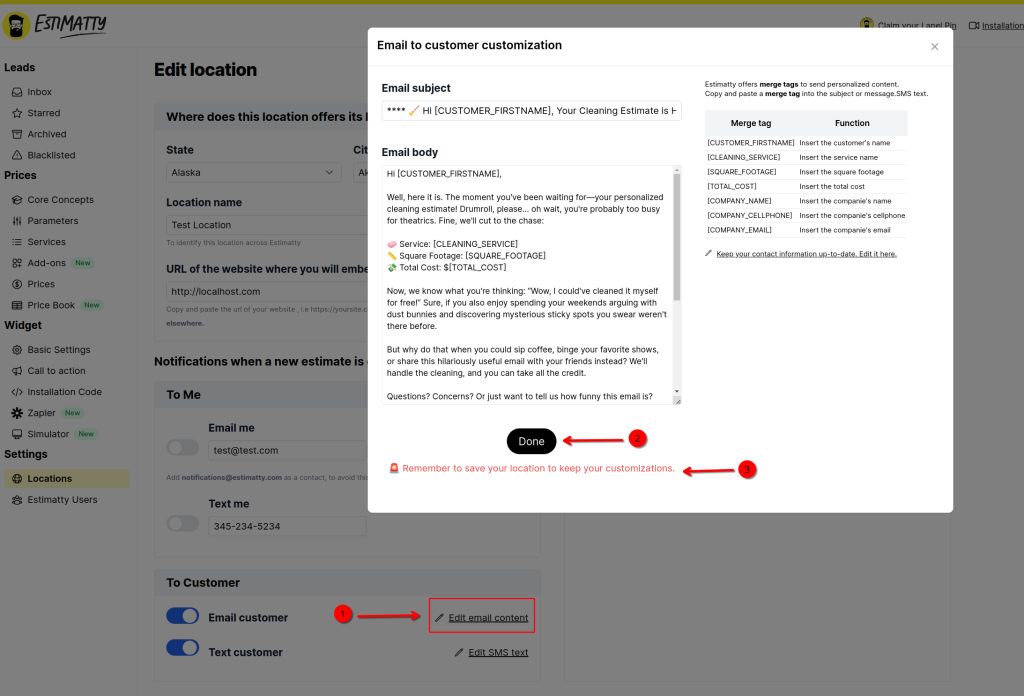
Task: Click the Location name field
Action: (268, 225)
